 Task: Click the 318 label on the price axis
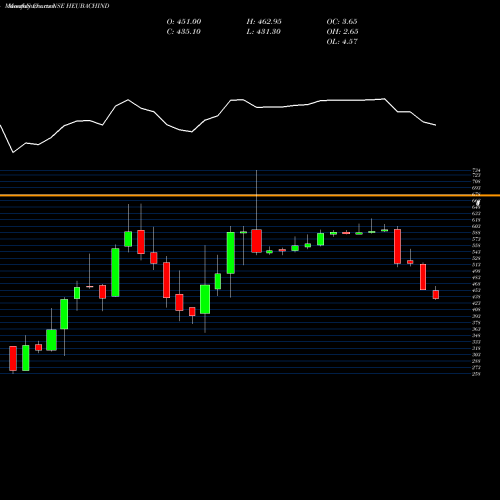pyautogui.click(x=476, y=348)
